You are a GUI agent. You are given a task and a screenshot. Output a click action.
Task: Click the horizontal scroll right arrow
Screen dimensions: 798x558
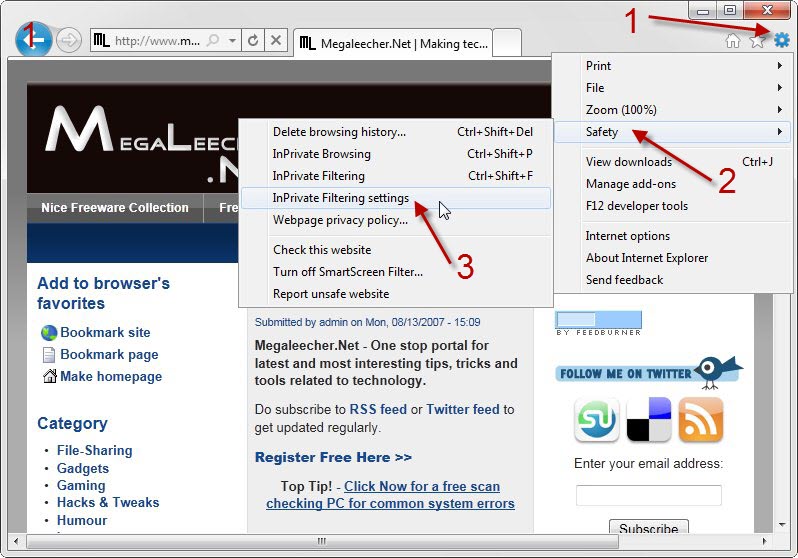tap(764, 541)
